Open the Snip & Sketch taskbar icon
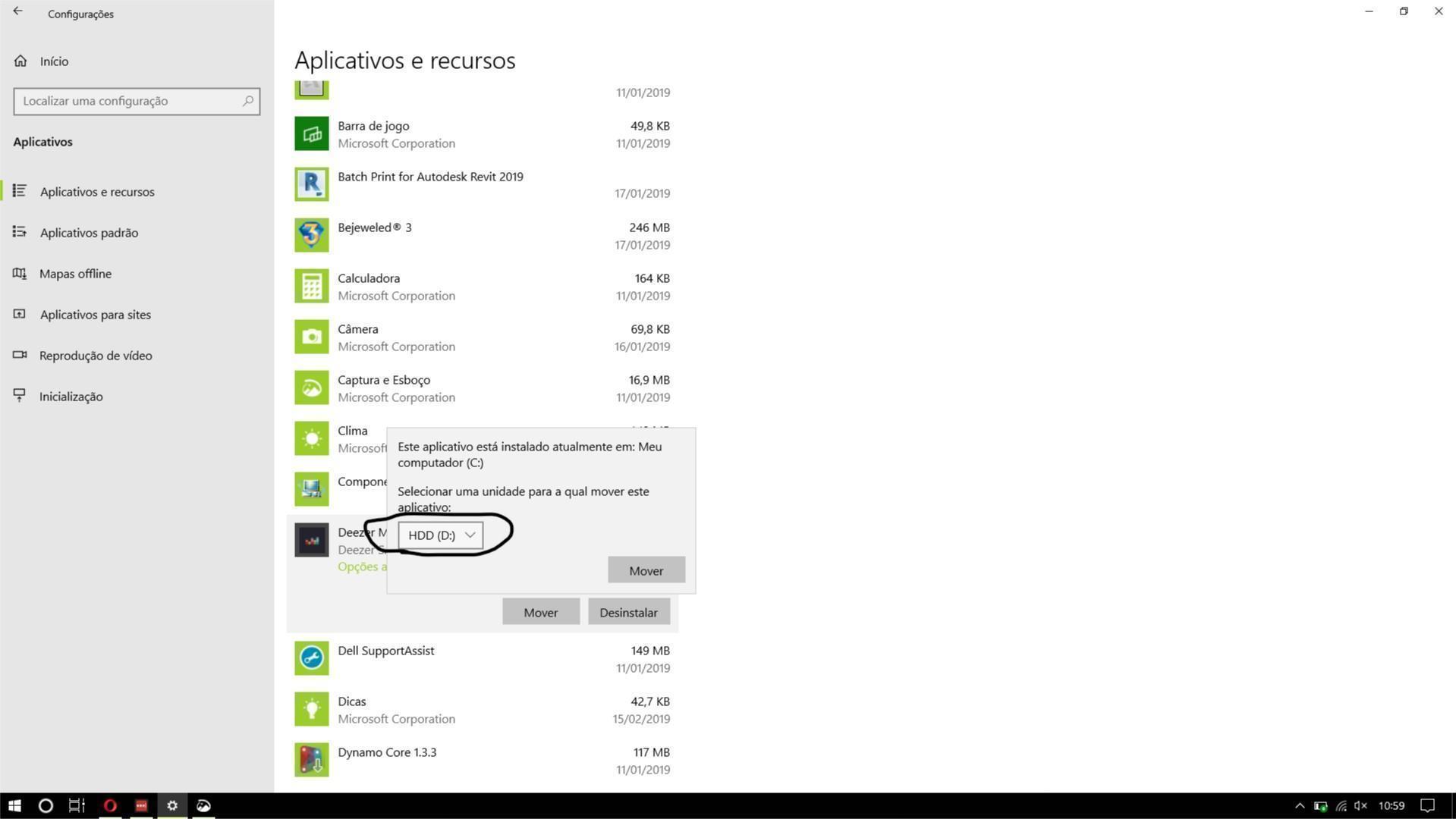 [x=203, y=805]
